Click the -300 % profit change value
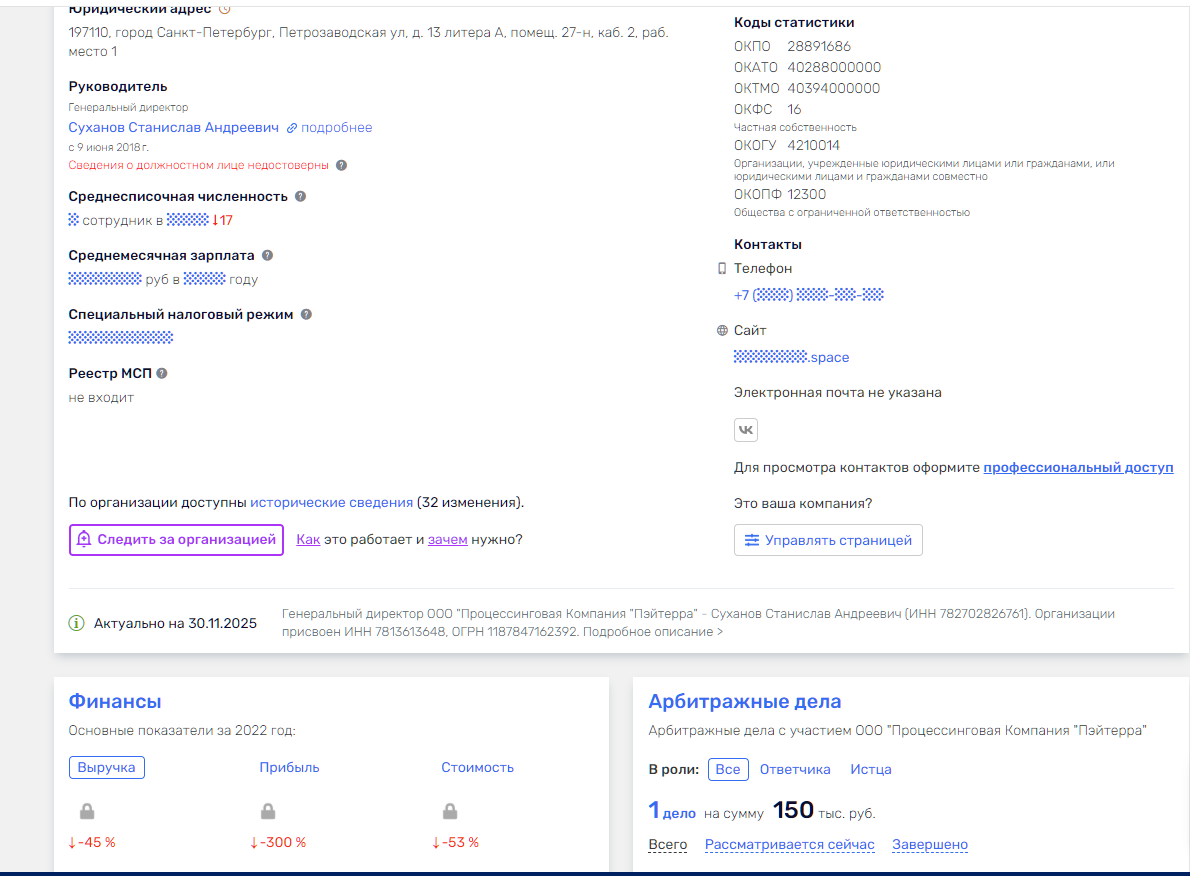Image resolution: width=1190 pixels, height=876 pixels. point(278,843)
